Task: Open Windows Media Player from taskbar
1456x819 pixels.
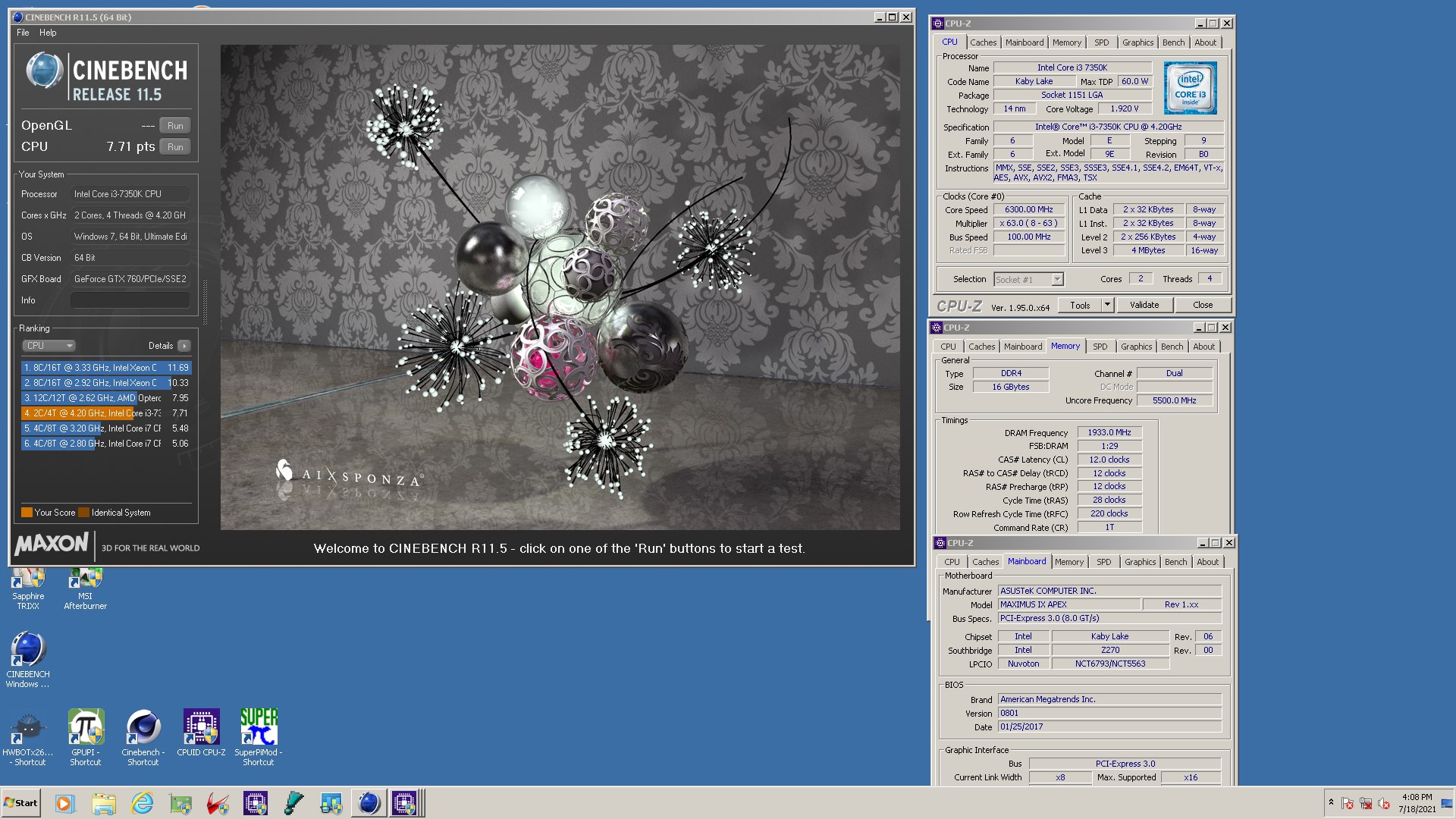Action: [x=65, y=803]
